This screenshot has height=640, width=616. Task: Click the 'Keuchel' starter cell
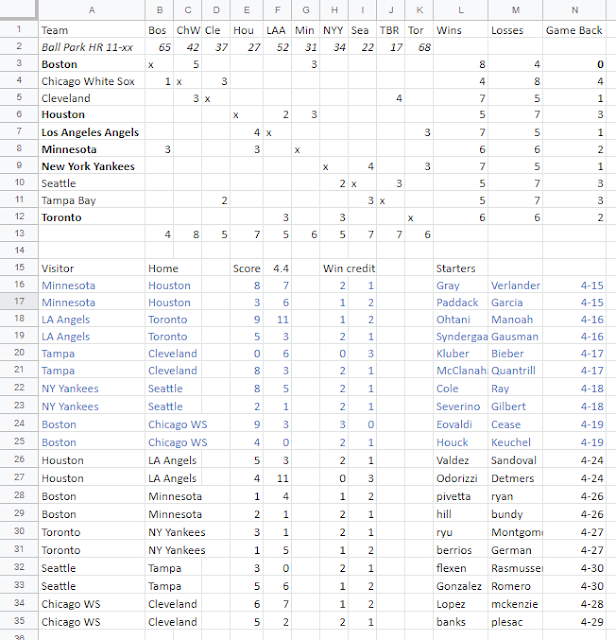pyautogui.click(x=515, y=442)
